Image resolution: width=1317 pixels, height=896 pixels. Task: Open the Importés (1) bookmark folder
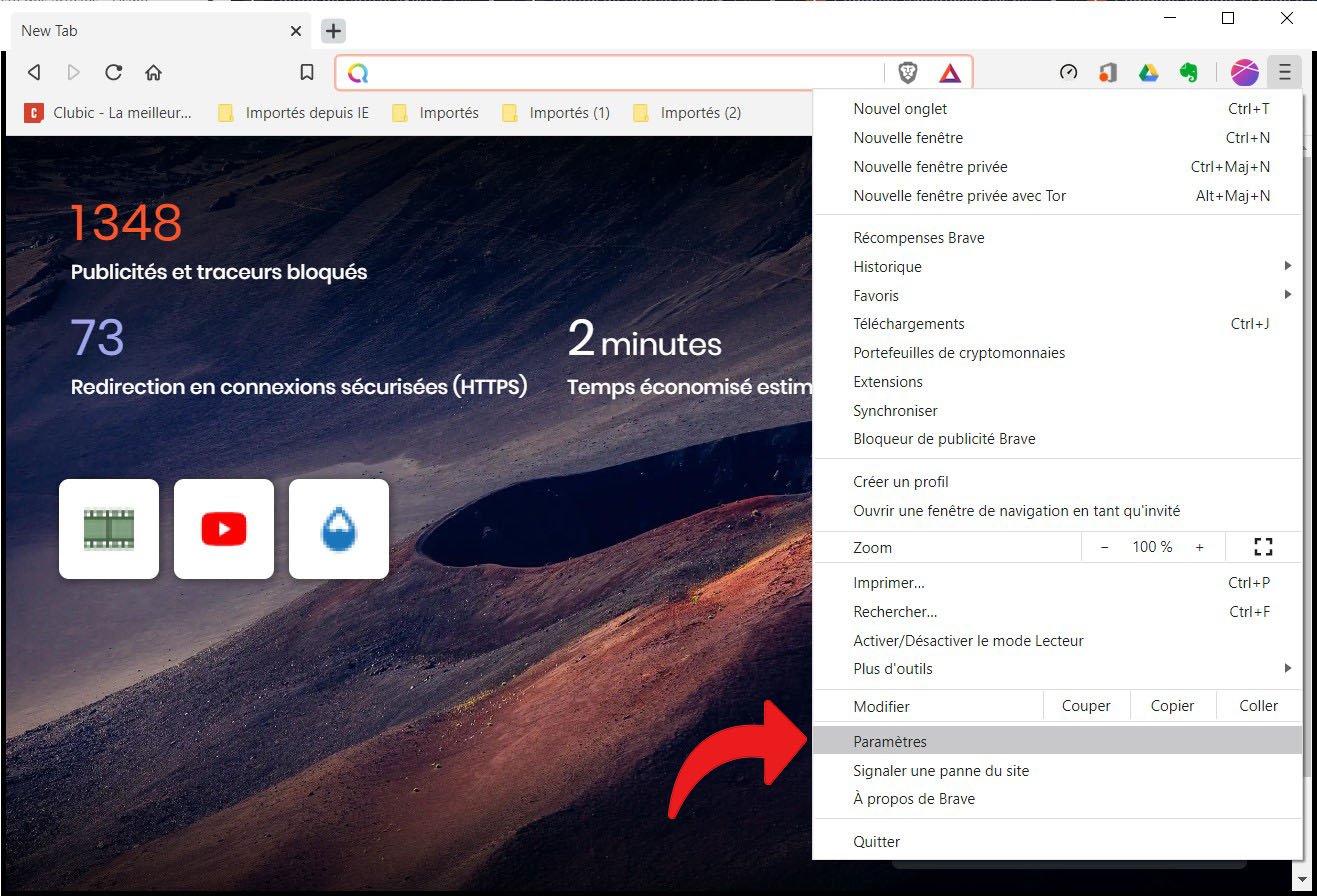[x=555, y=113]
